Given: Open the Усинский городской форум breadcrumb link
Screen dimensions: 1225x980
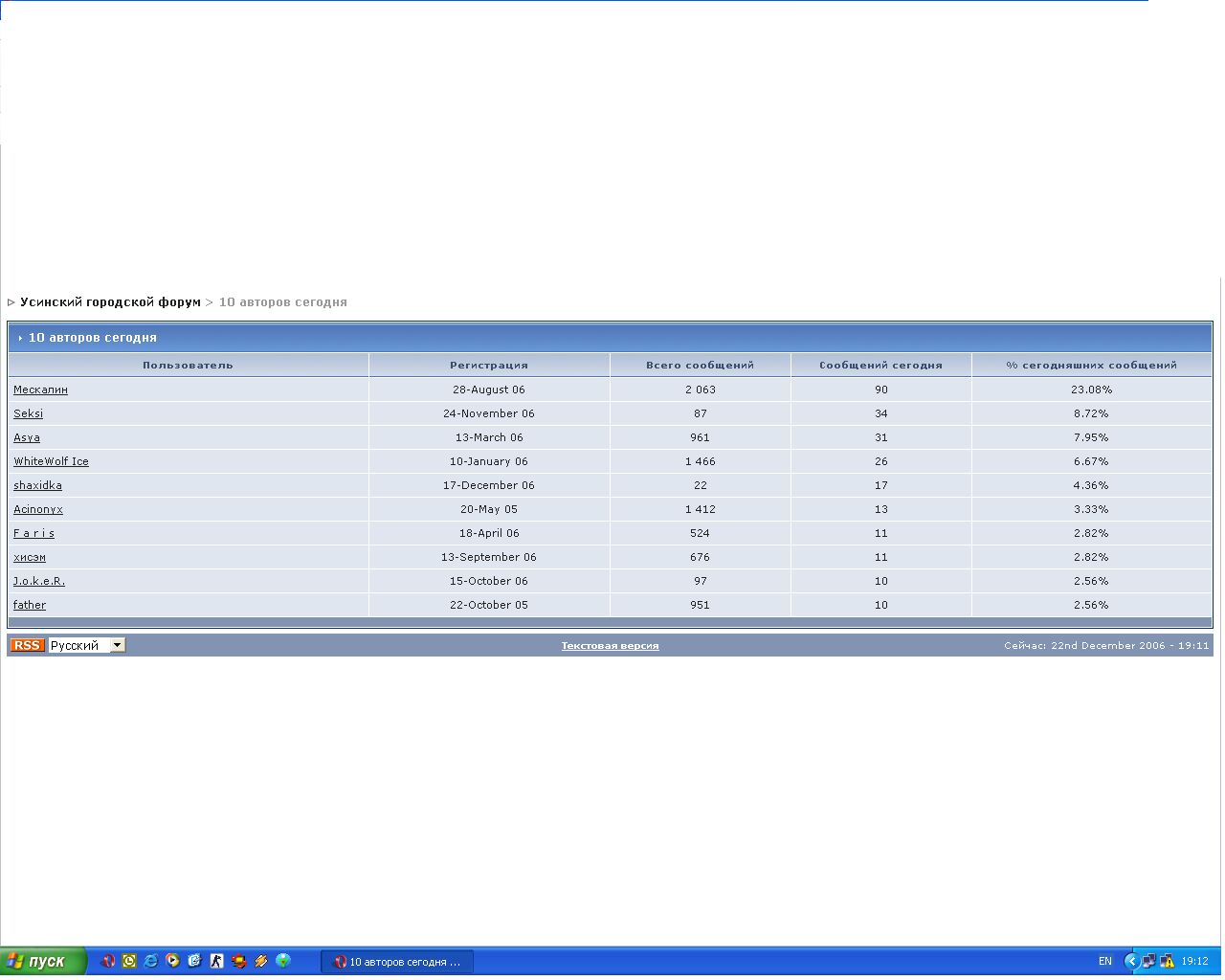Looking at the screenshot, I should tap(110, 302).
